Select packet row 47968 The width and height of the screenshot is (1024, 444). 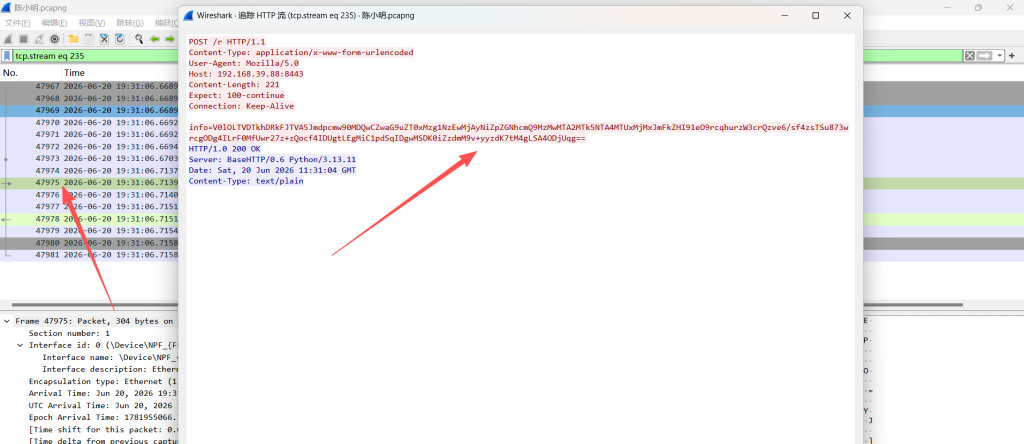click(89, 98)
